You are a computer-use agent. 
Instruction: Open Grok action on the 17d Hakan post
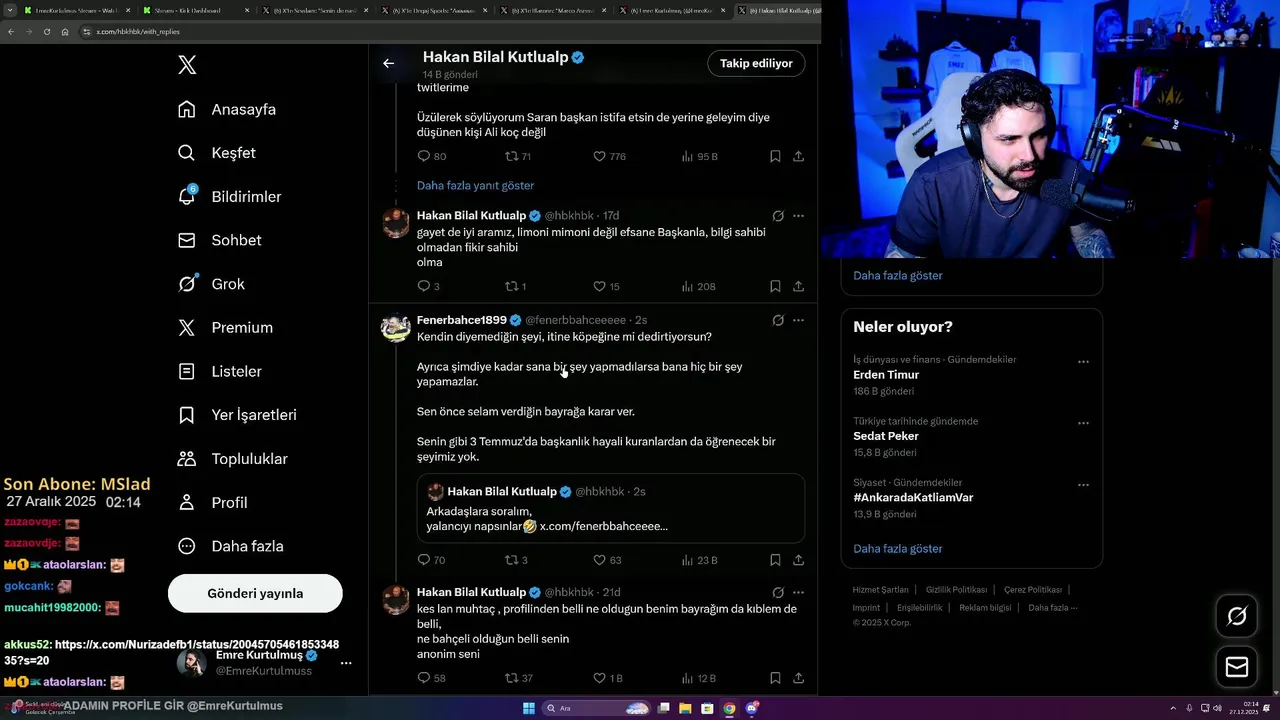(777, 215)
